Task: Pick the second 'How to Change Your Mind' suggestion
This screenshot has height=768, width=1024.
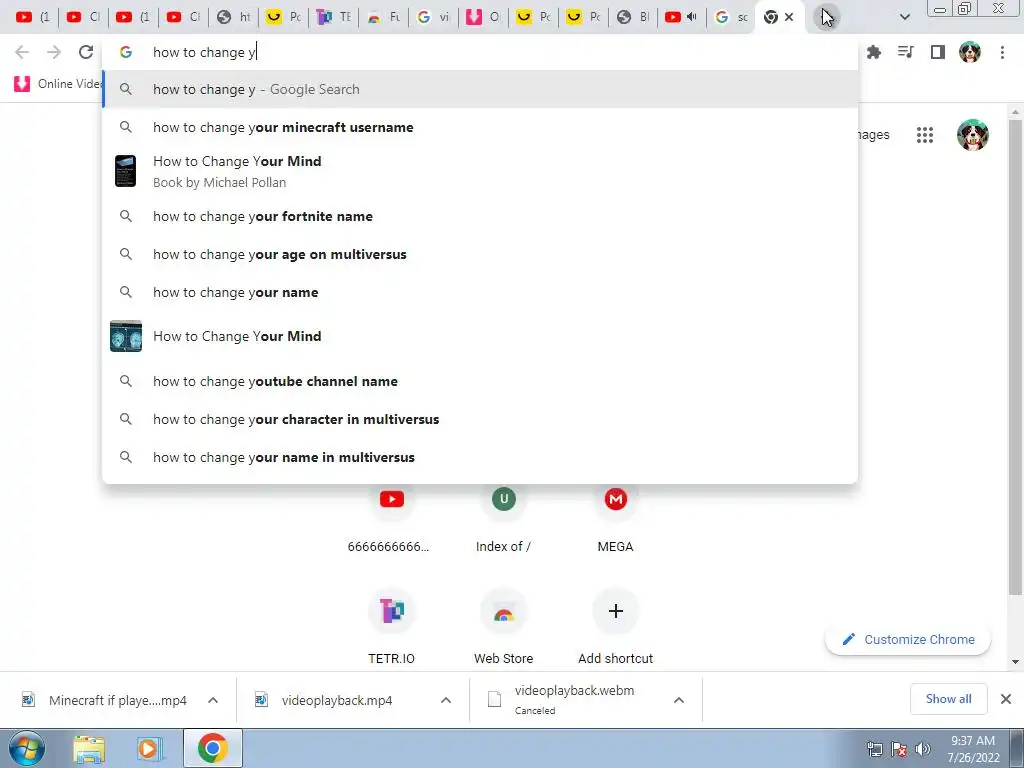Action: coord(480,336)
